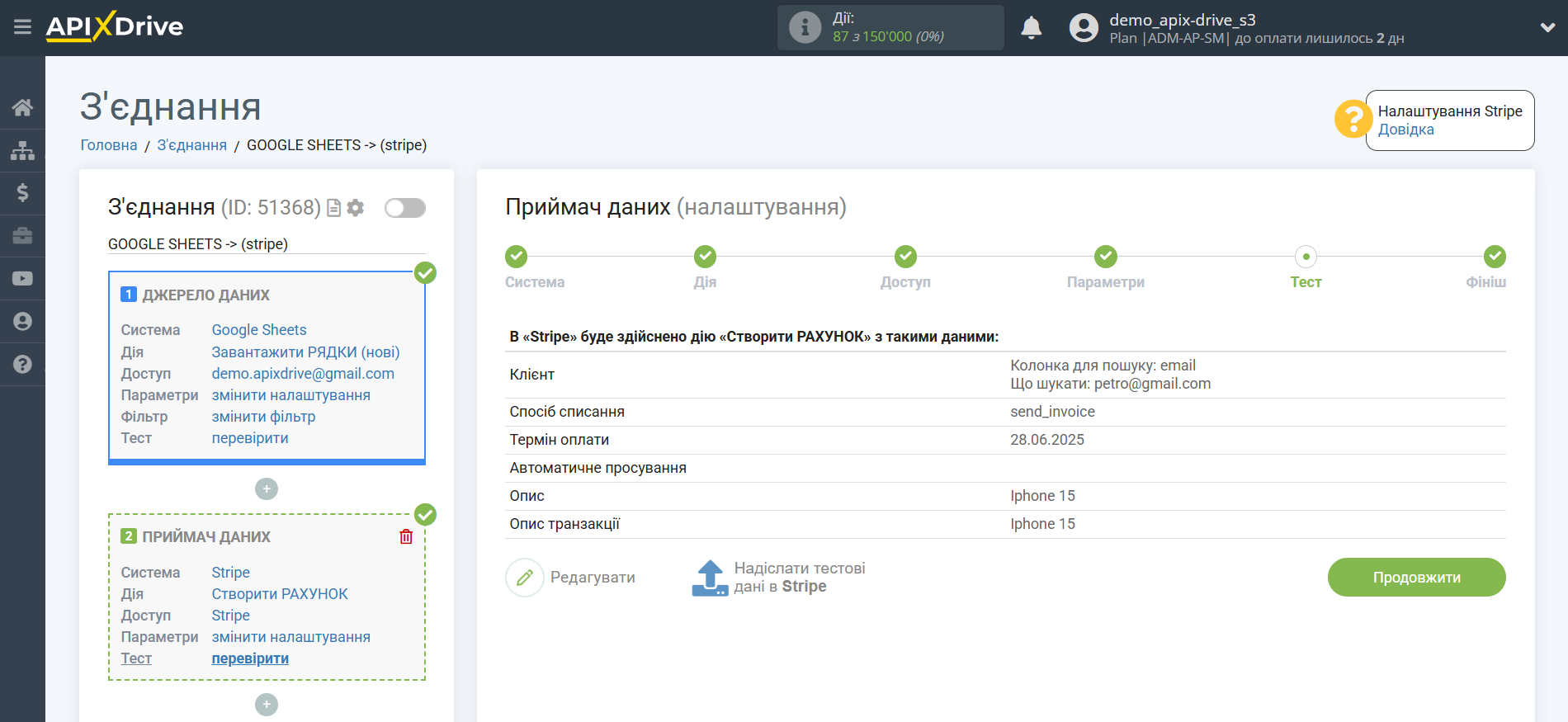Open the home sidebar icon

[x=22, y=107]
